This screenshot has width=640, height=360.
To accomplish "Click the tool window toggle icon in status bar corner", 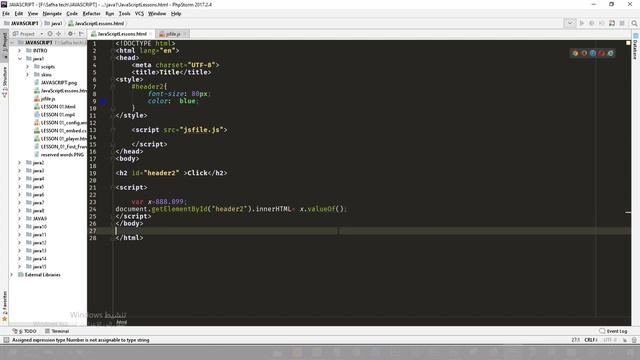I will (x=6, y=340).
